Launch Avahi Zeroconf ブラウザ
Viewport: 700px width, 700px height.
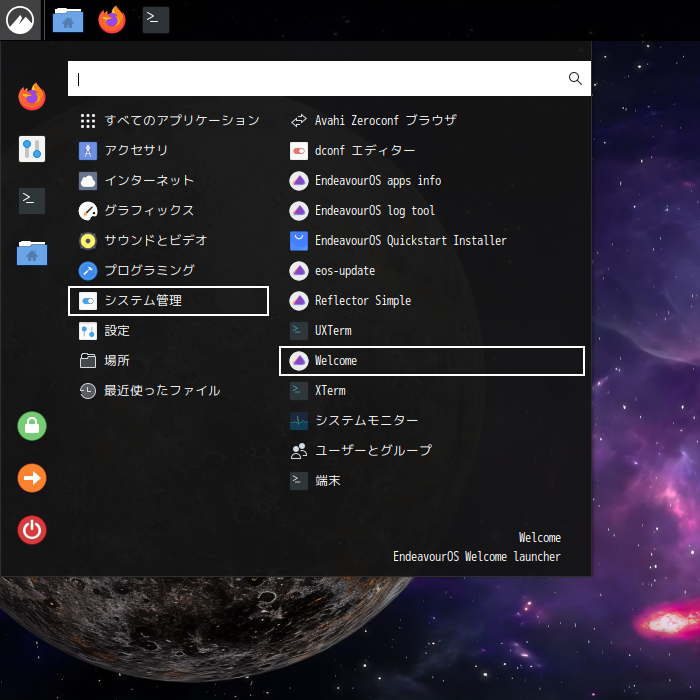(x=432, y=121)
